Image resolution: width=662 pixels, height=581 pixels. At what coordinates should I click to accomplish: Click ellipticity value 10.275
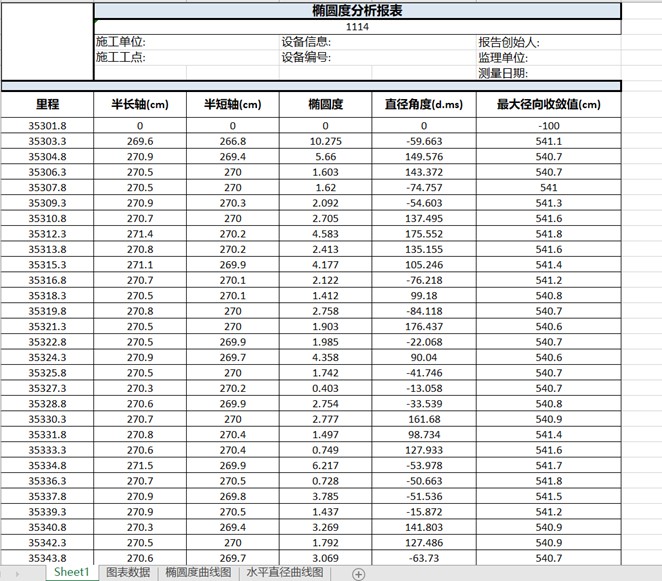point(326,141)
